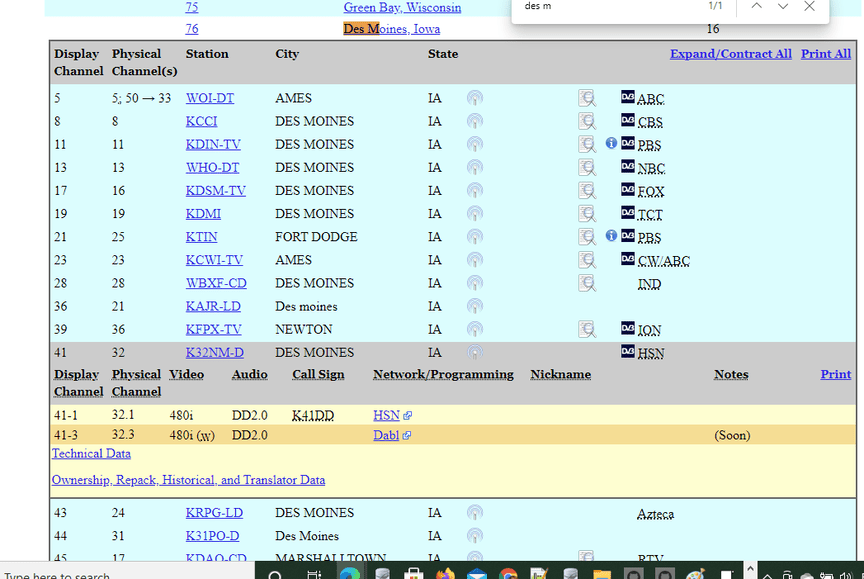Click the antenna icon in the KTIN row

[x=474, y=237]
